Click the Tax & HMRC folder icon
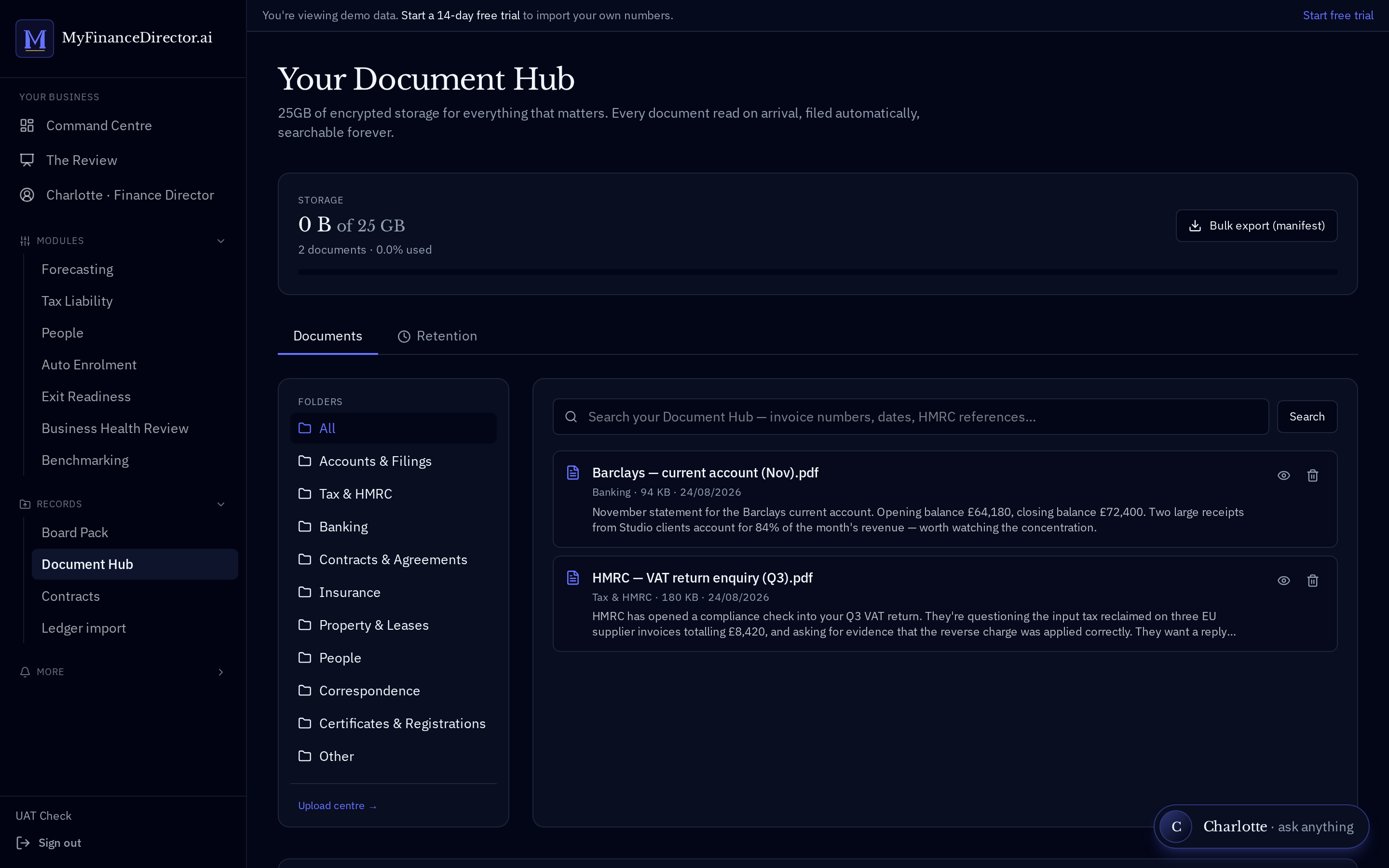Screen dimensions: 1389x868 305,494
